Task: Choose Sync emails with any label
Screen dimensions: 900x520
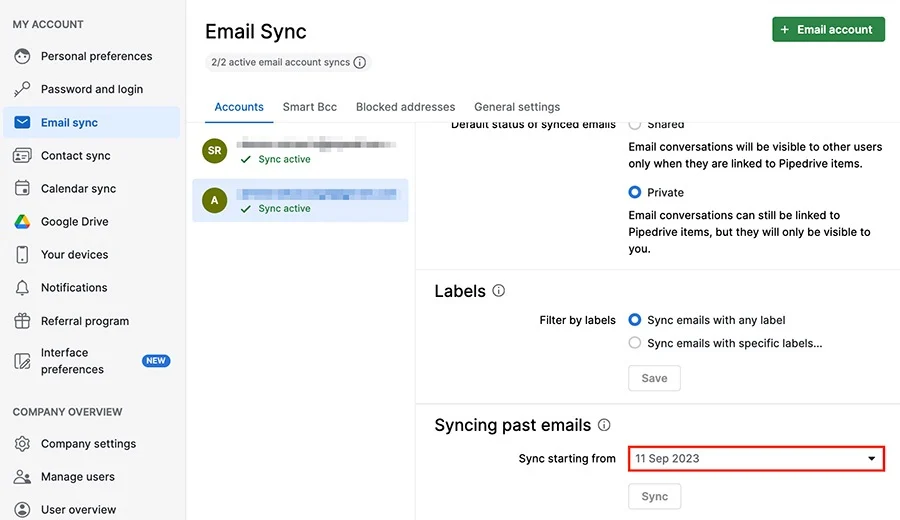Action: (x=634, y=320)
